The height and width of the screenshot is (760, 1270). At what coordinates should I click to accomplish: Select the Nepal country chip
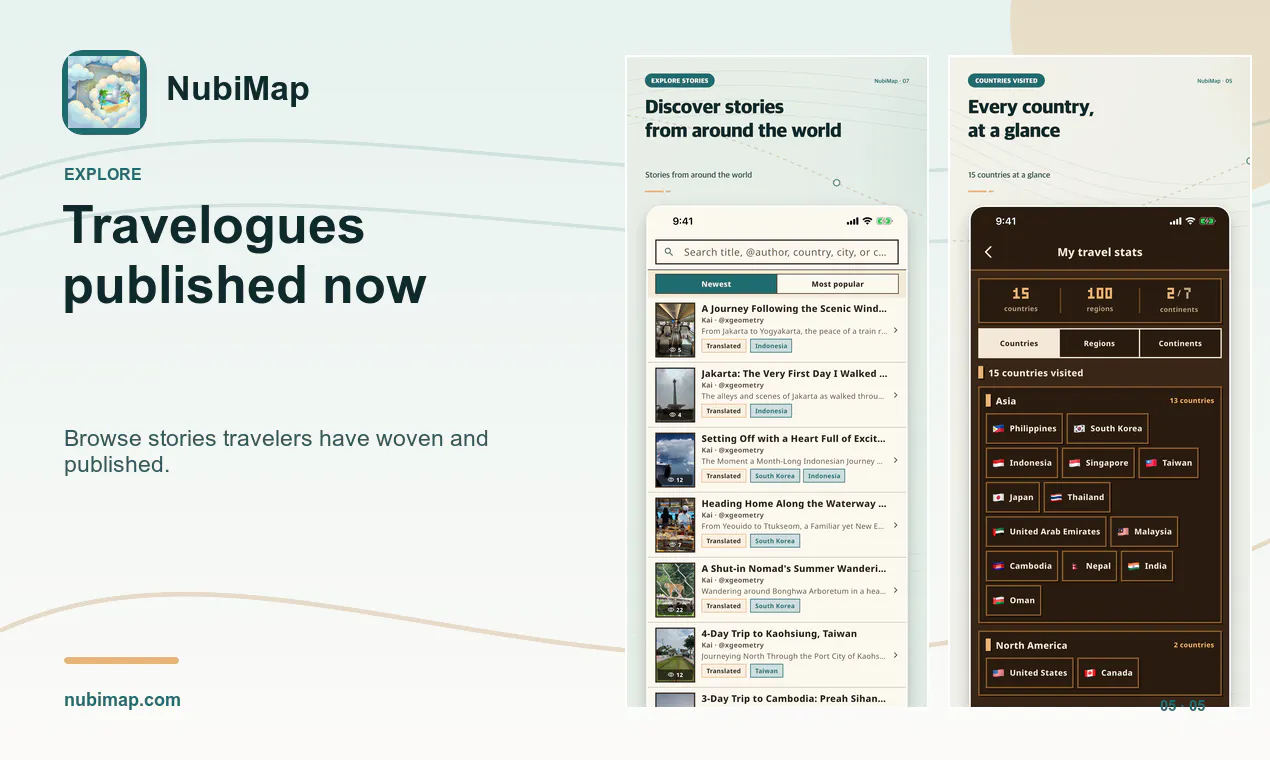[1089, 566]
